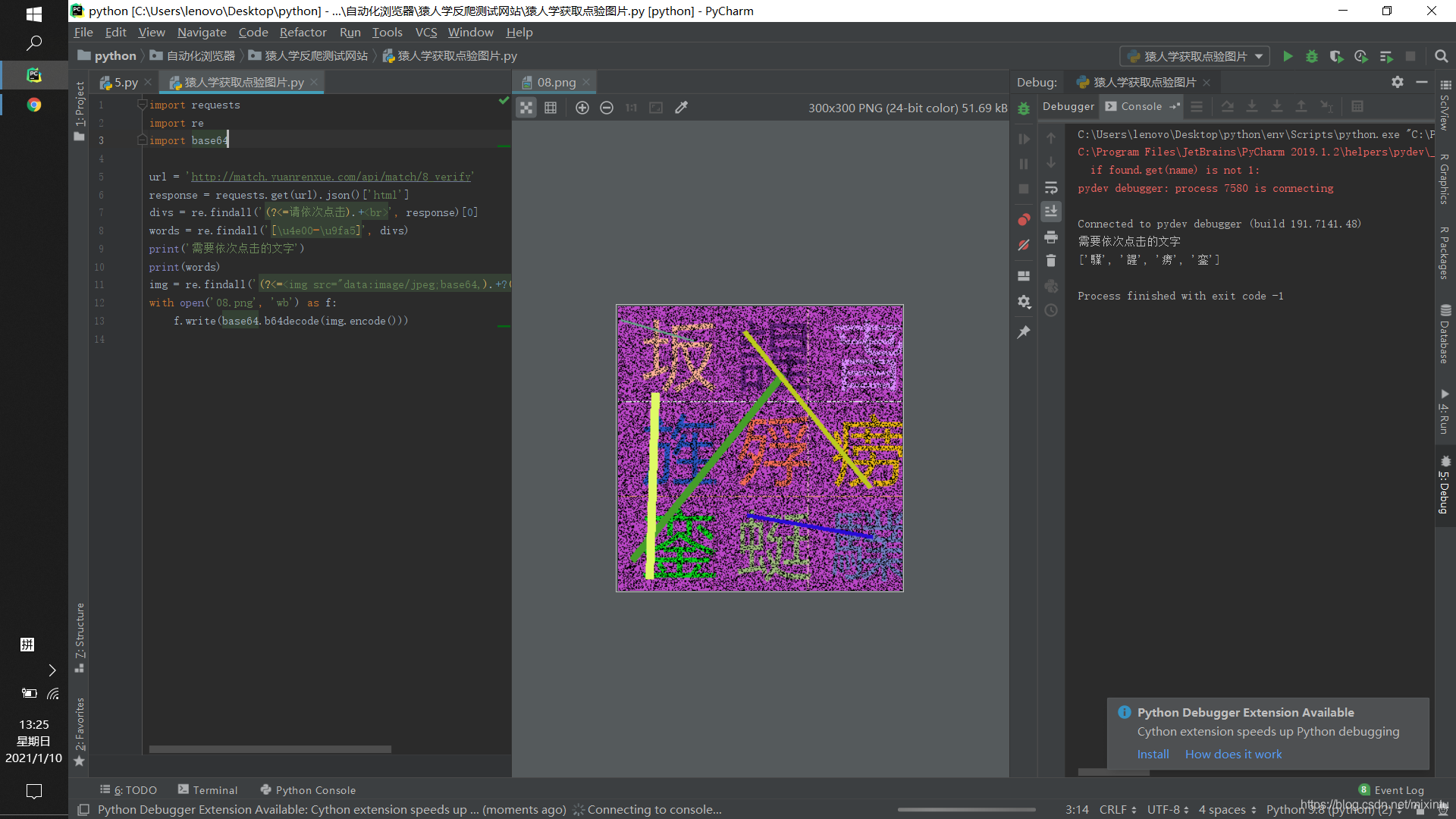This screenshot has height=819, width=1456.
Task: Click the 08.png image preview
Action: [x=759, y=447]
